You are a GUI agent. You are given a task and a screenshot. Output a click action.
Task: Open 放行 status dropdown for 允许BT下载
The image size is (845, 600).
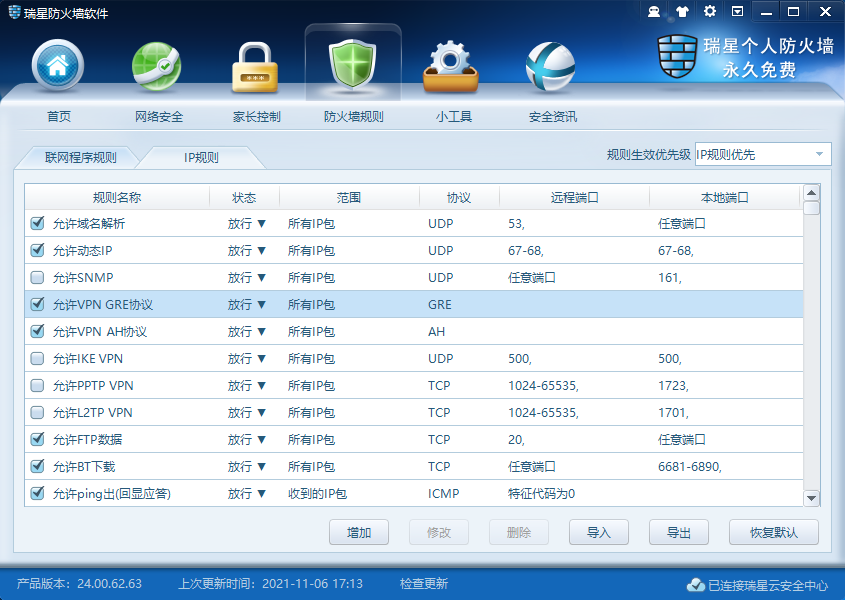point(246,466)
